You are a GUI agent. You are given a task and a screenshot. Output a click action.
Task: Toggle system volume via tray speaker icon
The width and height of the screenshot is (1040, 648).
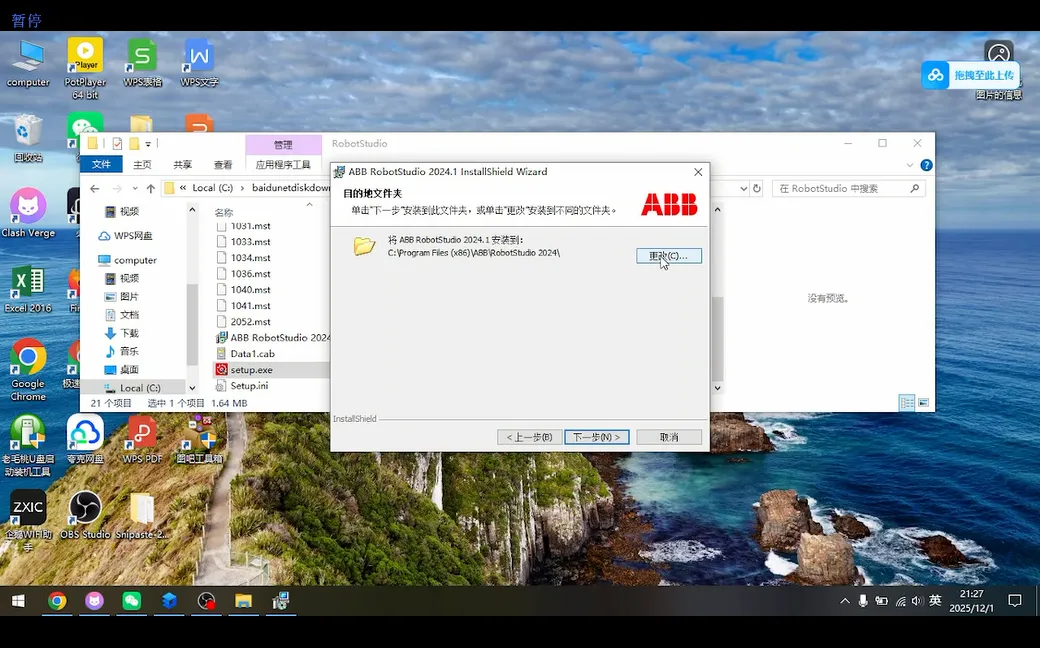coord(917,601)
